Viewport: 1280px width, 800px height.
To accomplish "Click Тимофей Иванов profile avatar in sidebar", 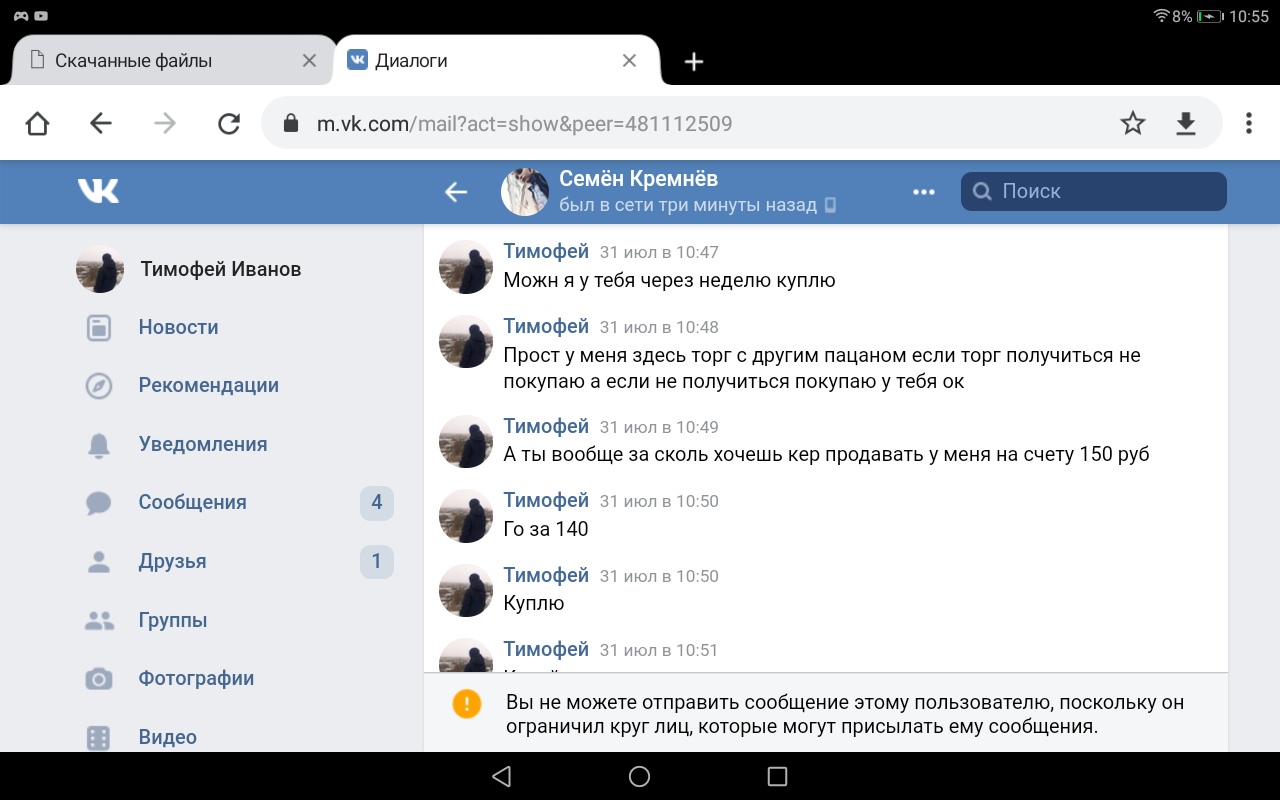I will [x=100, y=269].
